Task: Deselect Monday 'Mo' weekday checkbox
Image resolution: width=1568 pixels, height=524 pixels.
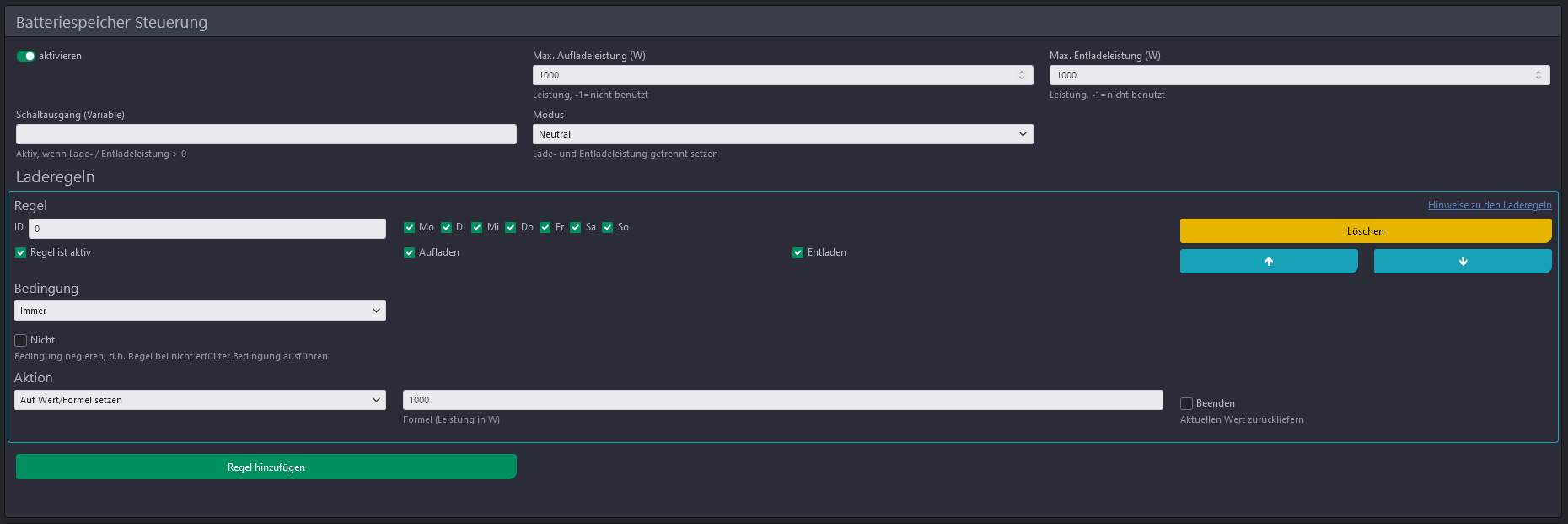Action: tap(410, 227)
